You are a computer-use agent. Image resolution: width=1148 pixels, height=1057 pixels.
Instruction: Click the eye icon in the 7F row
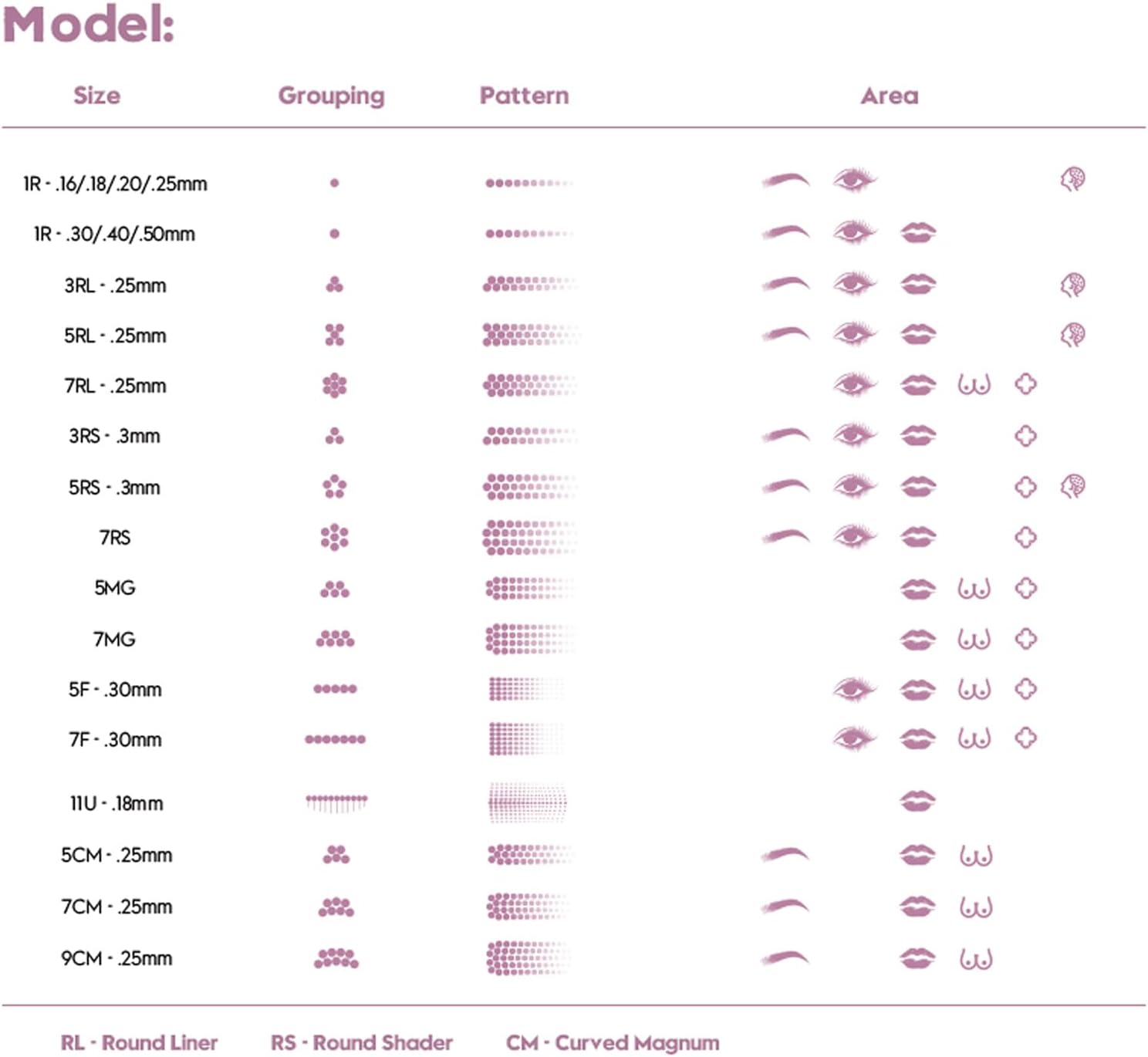pos(854,738)
